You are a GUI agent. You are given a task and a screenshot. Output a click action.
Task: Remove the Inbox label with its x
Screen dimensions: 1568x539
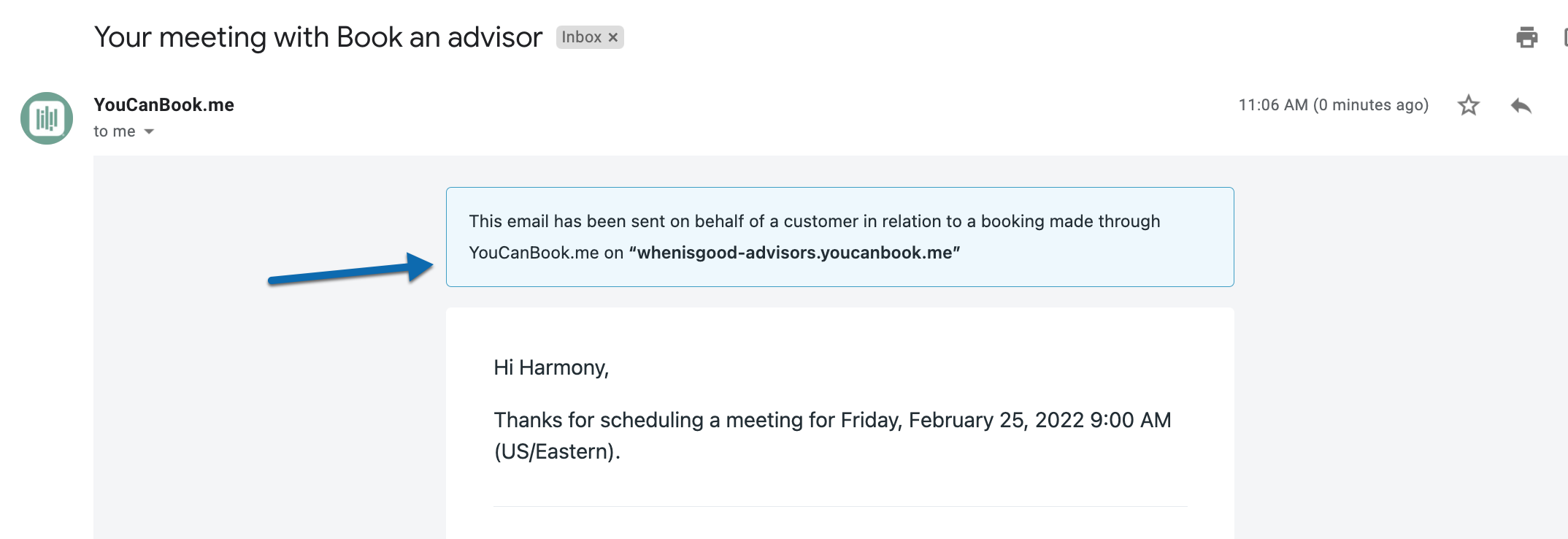point(613,37)
